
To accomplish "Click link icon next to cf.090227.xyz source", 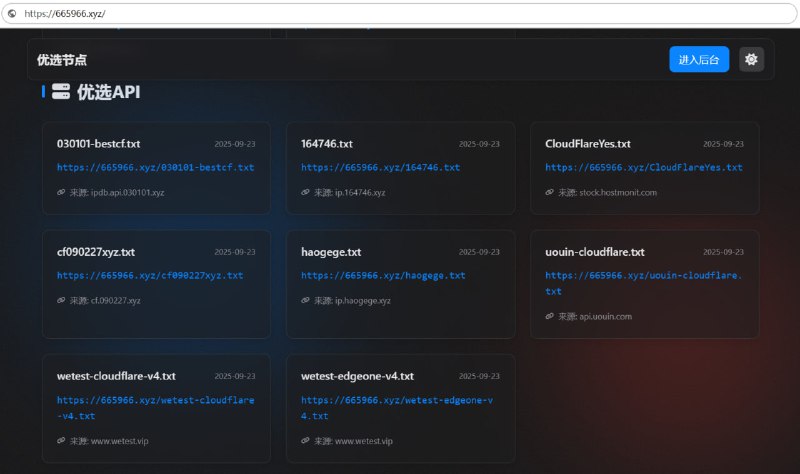I will (x=62, y=300).
